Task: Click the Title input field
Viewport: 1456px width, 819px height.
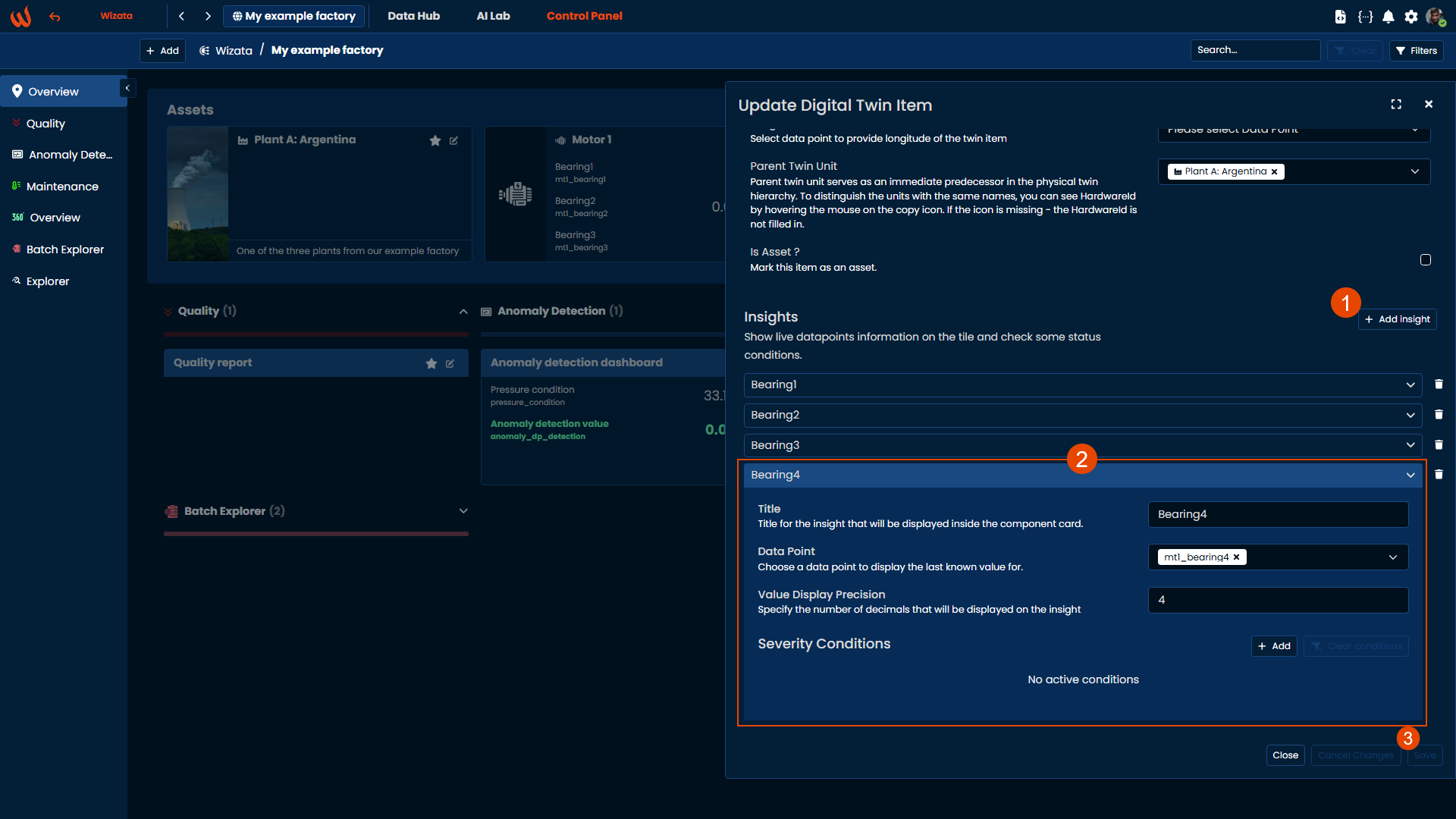Action: click(1278, 514)
